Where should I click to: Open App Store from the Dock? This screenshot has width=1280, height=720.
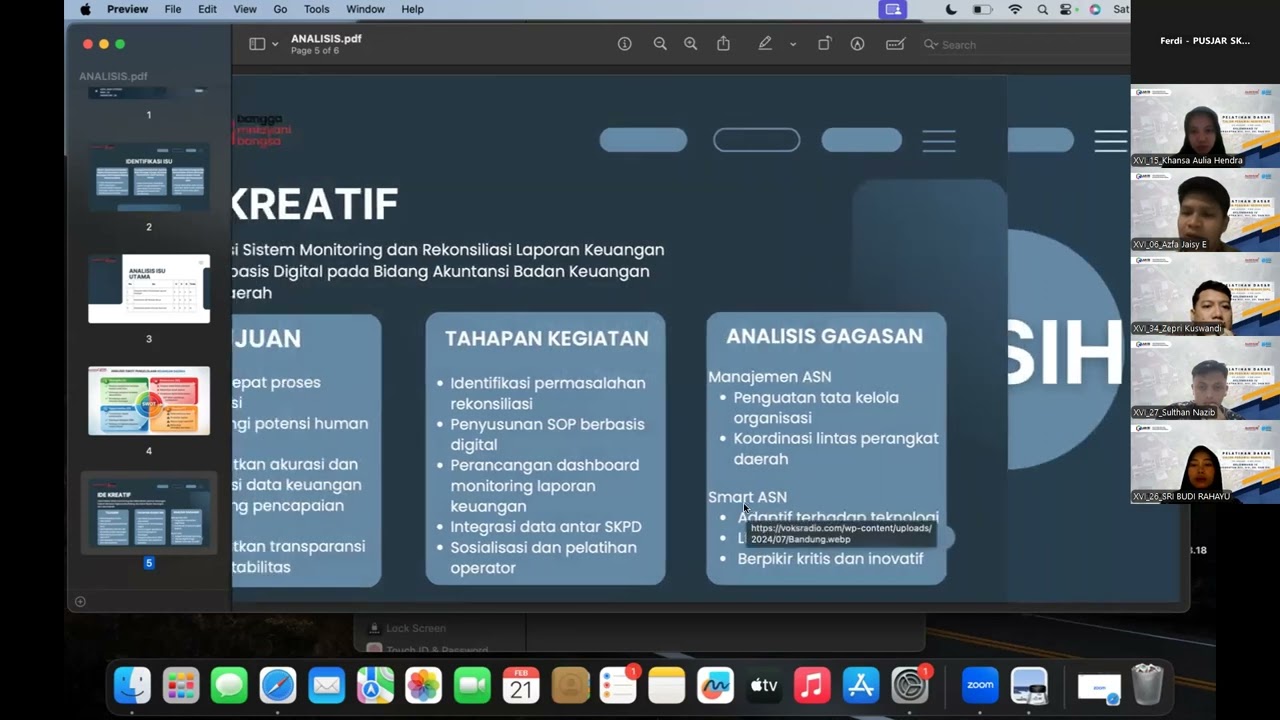point(861,685)
